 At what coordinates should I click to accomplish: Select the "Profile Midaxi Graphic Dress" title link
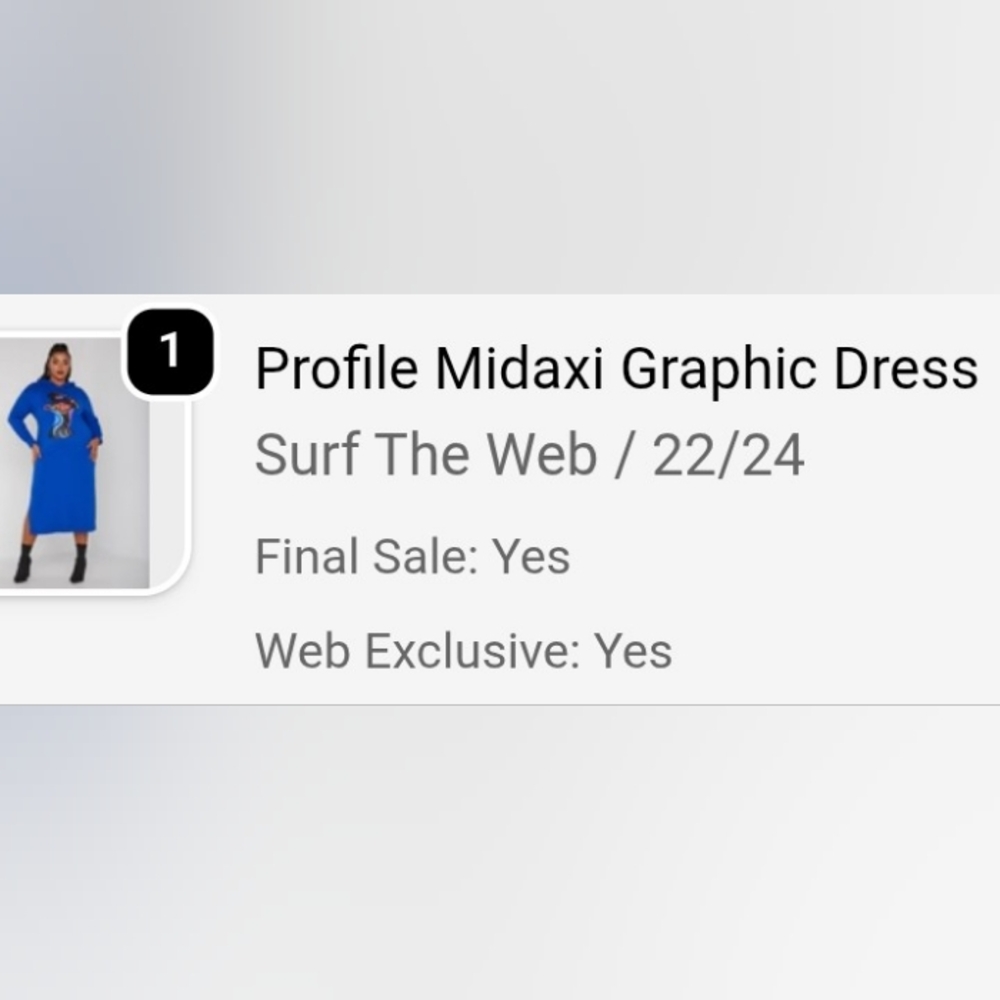(x=615, y=367)
